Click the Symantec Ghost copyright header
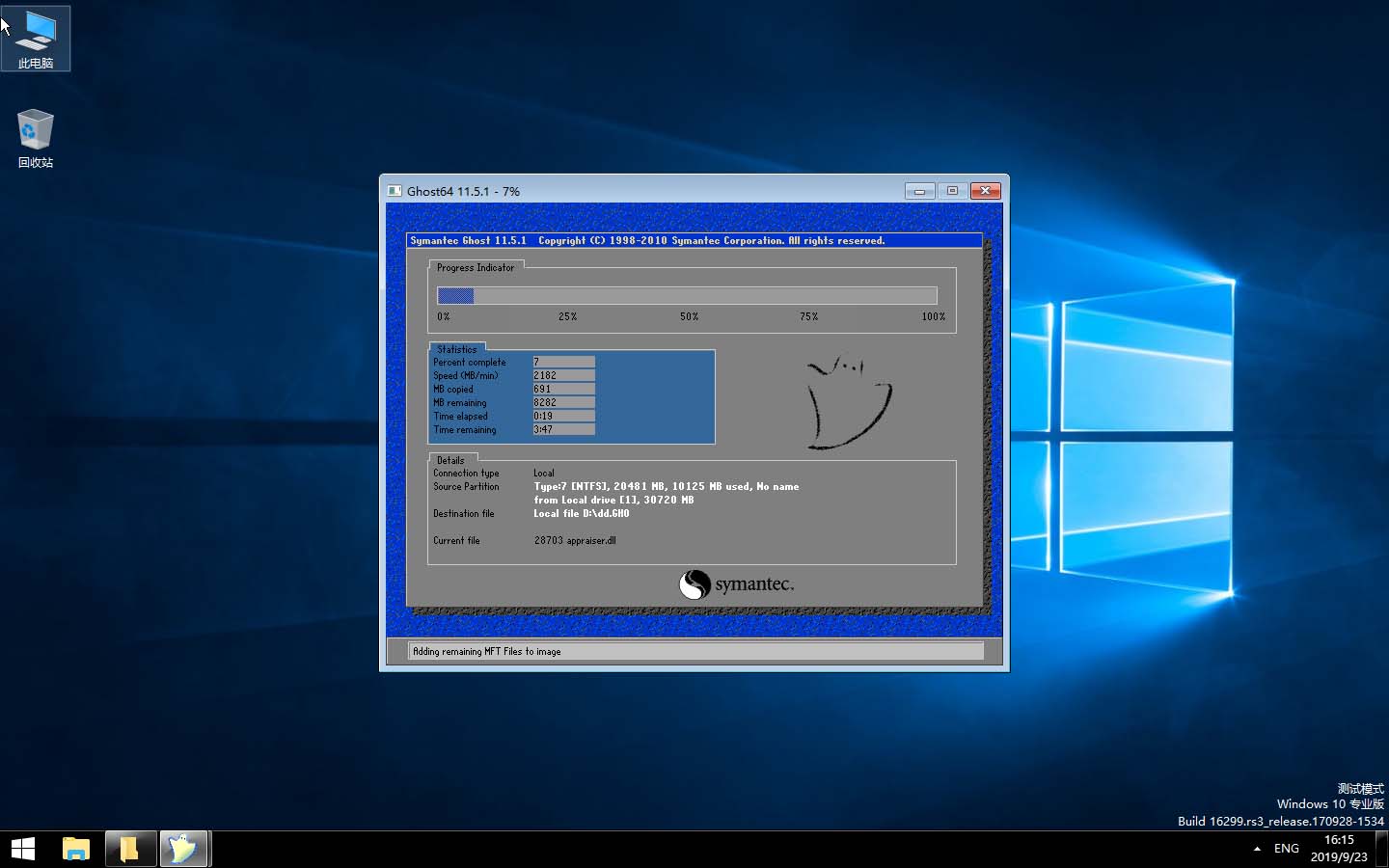 [647, 240]
